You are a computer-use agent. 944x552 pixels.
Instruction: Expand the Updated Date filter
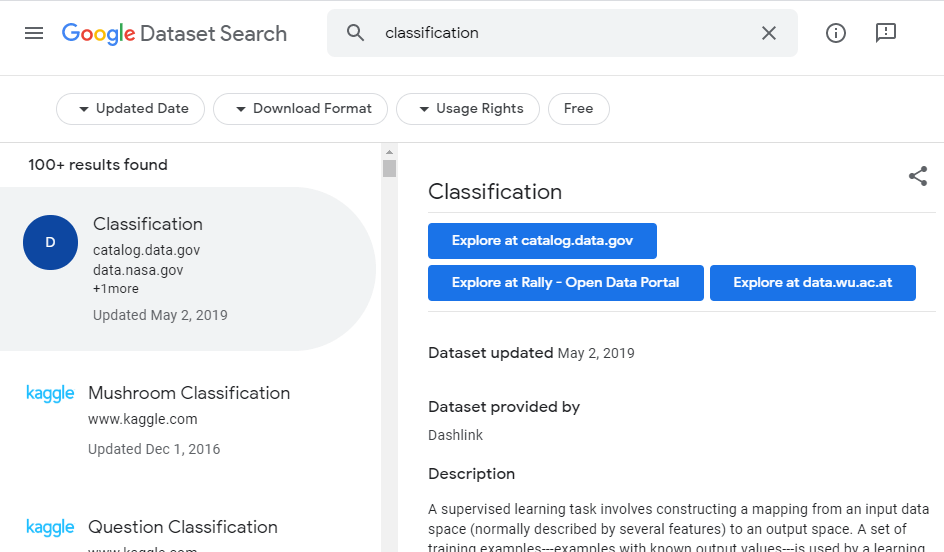[x=131, y=109]
